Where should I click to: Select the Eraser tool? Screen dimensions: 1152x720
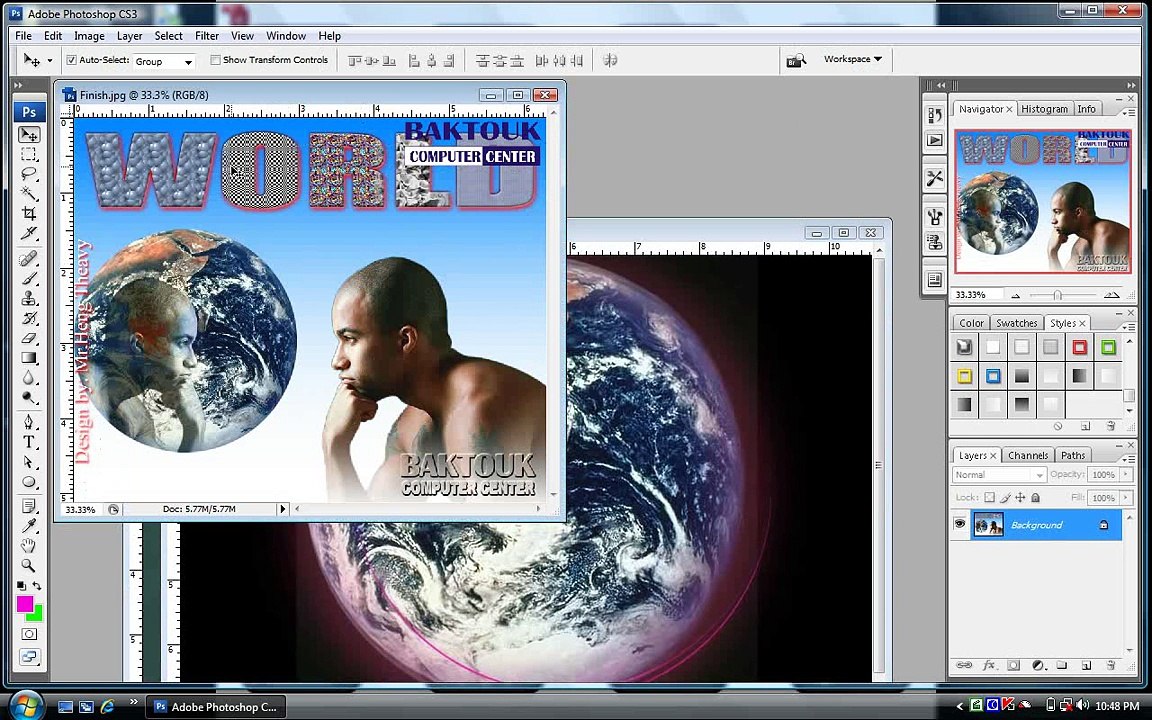[29, 338]
